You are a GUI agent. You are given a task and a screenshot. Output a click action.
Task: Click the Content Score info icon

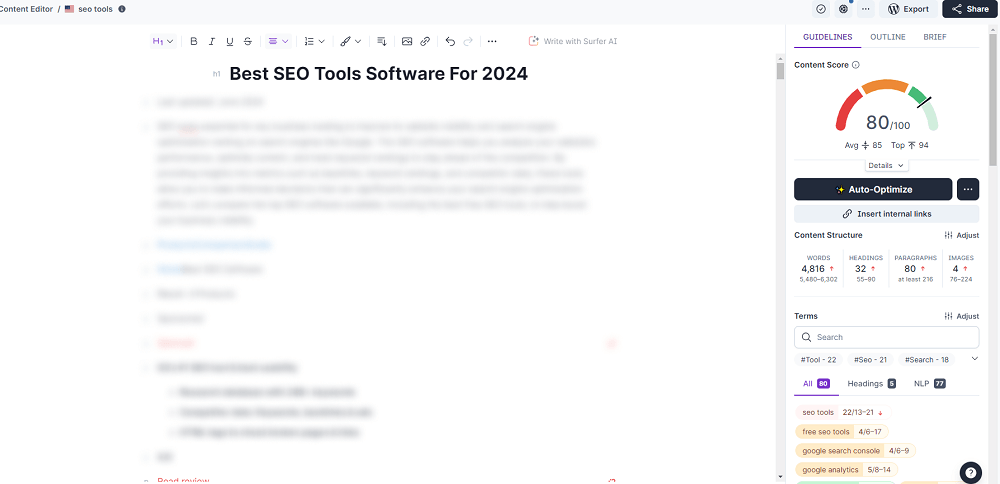[x=856, y=65]
